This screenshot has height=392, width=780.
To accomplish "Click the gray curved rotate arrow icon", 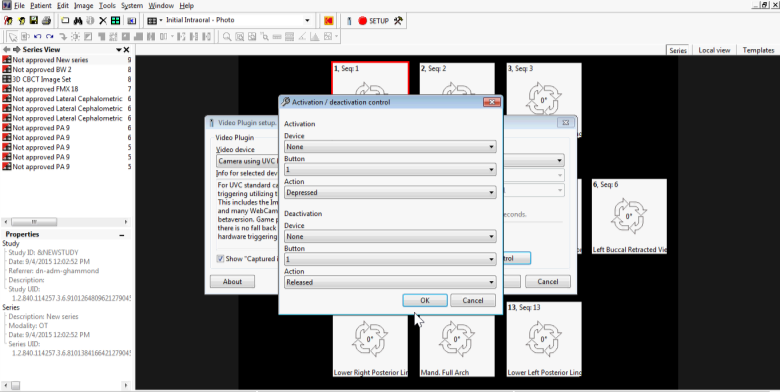I will pos(63,36).
